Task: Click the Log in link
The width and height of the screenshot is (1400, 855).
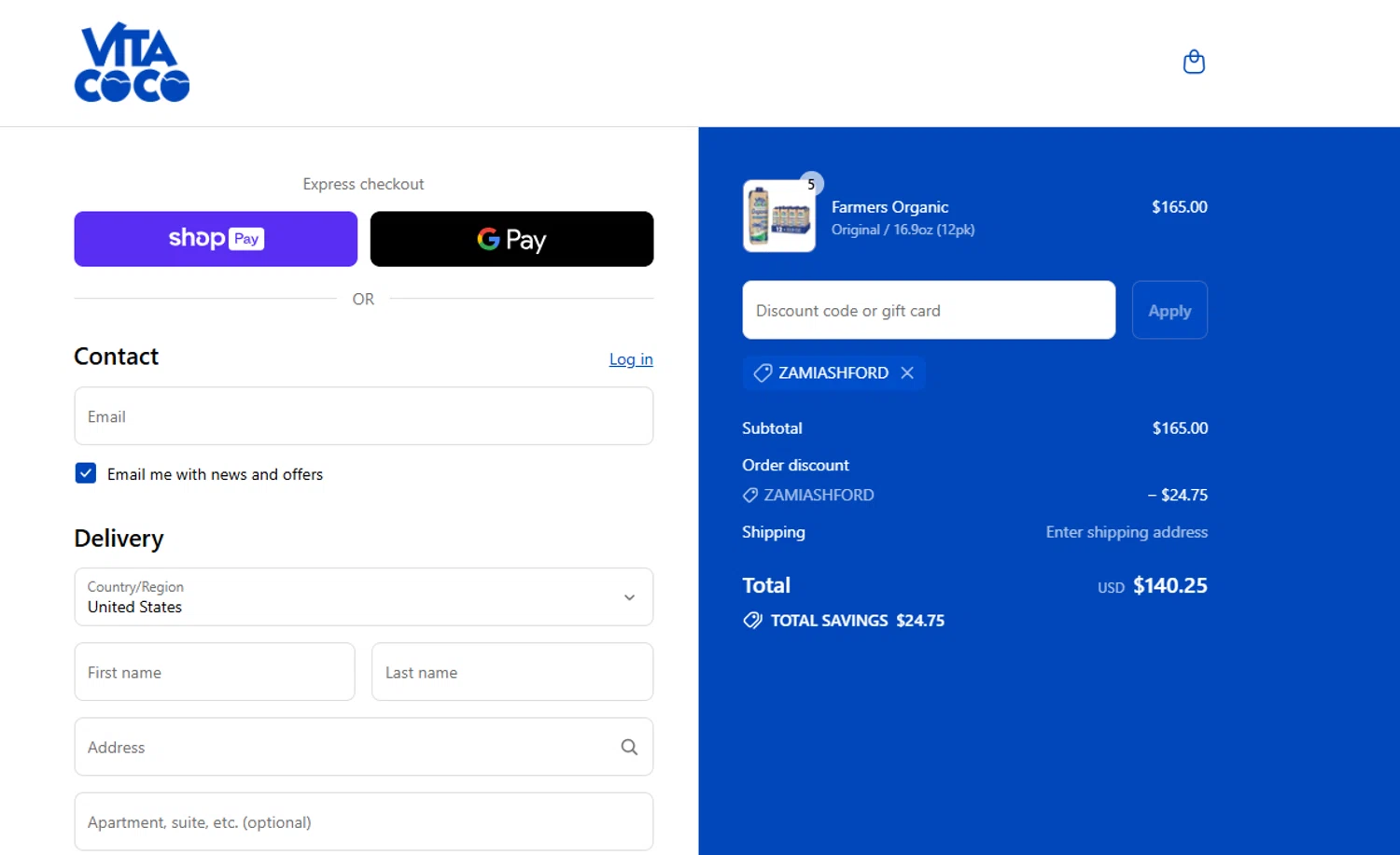Action: click(x=631, y=359)
